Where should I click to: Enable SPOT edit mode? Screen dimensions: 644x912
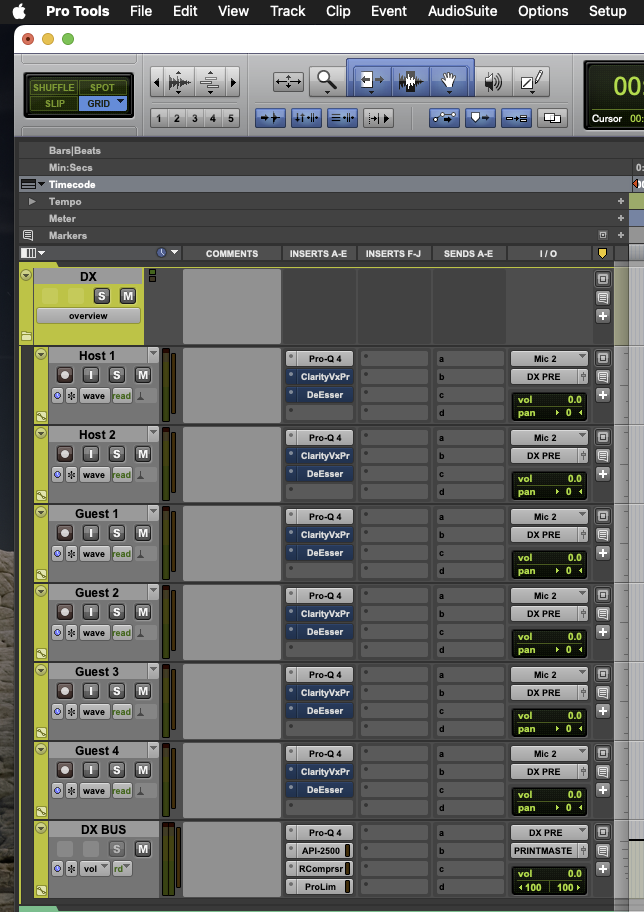click(102, 87)
